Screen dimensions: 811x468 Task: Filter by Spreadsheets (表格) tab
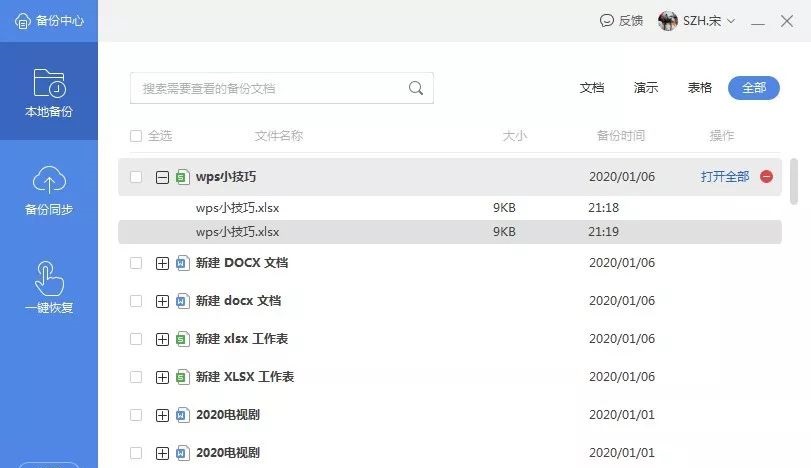(699, 88)
